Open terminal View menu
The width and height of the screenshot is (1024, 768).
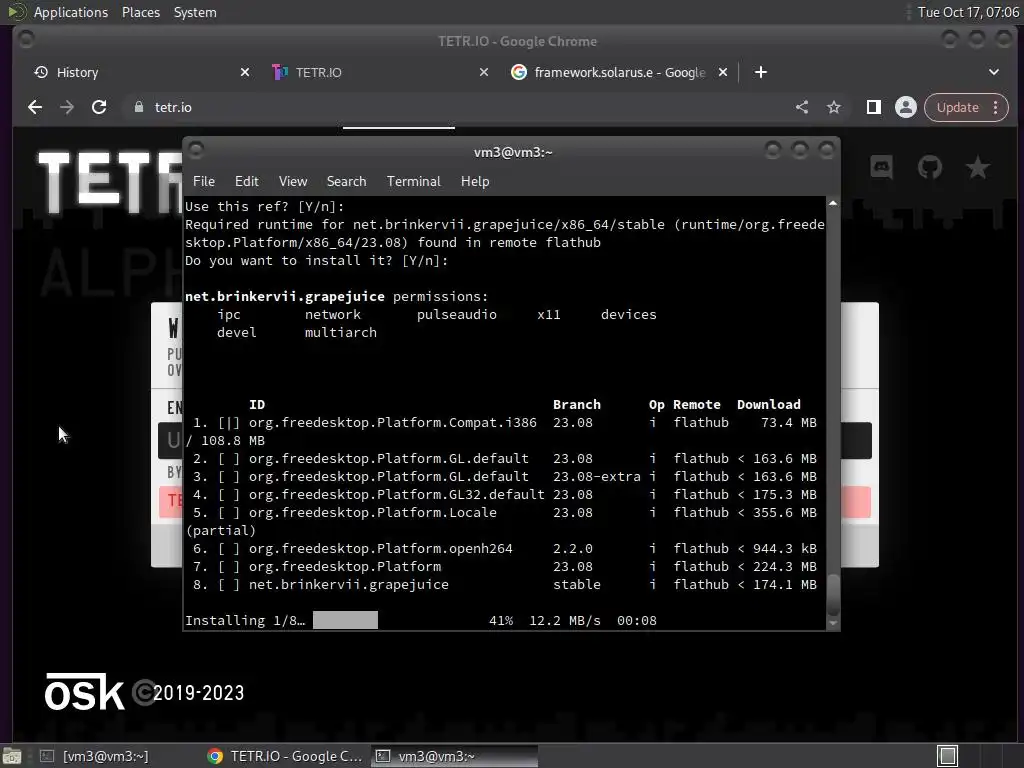(x=293, y=182)
